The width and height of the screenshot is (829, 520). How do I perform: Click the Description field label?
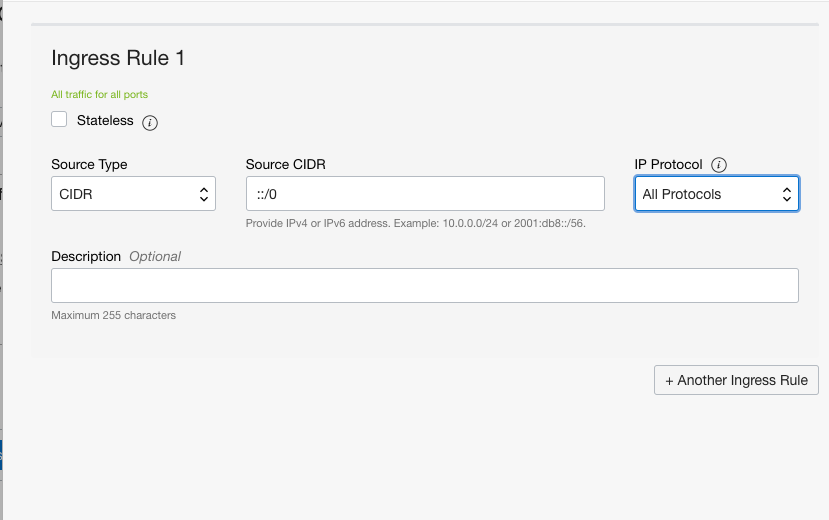(86, 256)
